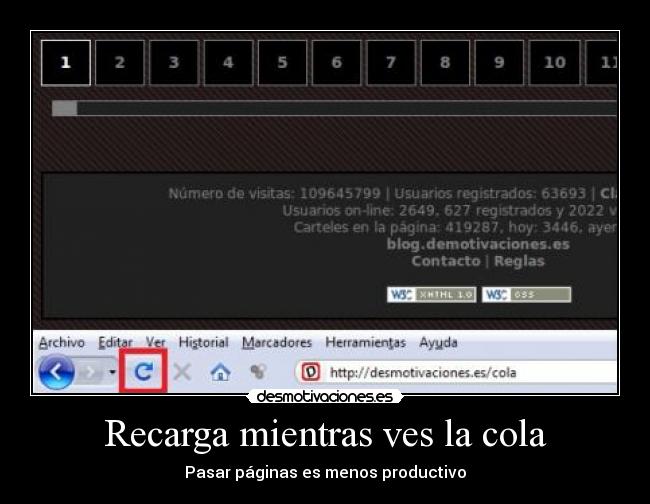Image resolution: width=650 pixels, height=504 pixels.
Task: Reload the page with the refresh icon
Action: point(143,371)
